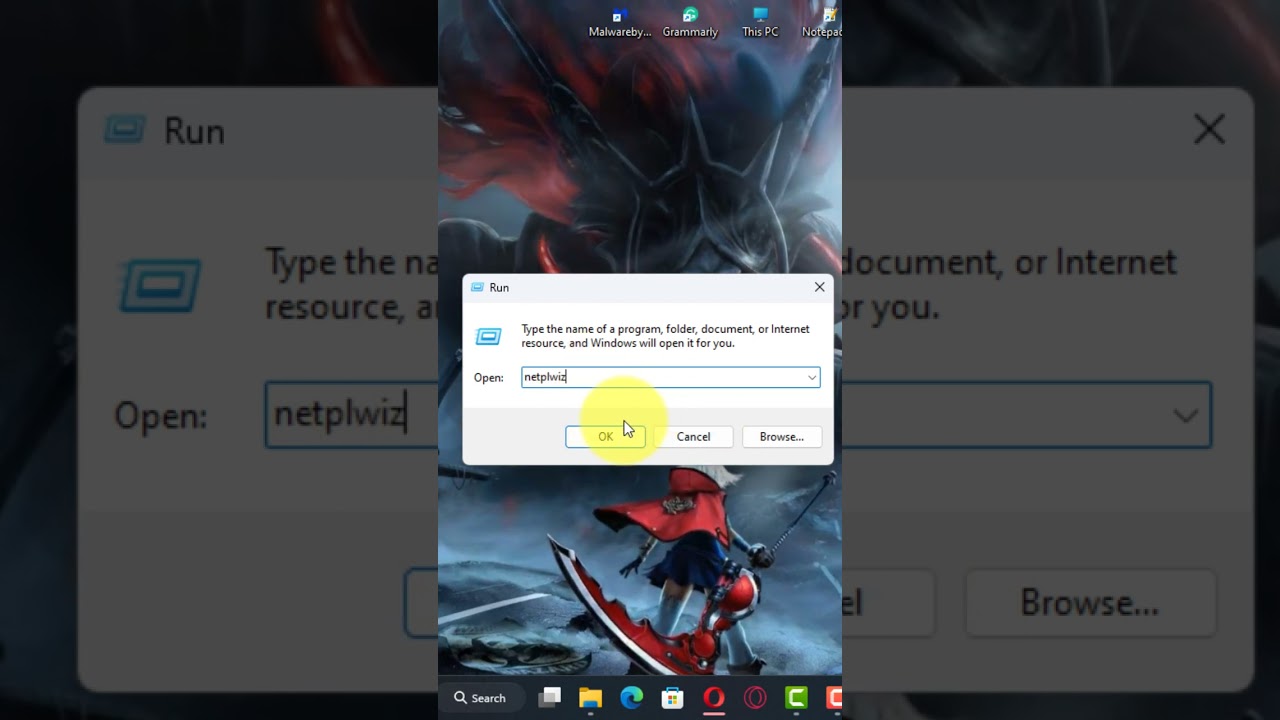Open the Grammarly desktop shortcut
The image size is (1280, 720).
[x=690, y=22]
